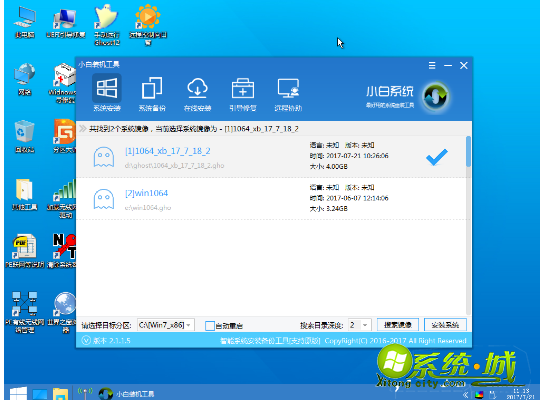Screen dimensions: 540x400
Task: Open the orange sunflower desktop shortcut
Action: pyautogui.click(x=148, y=25)
